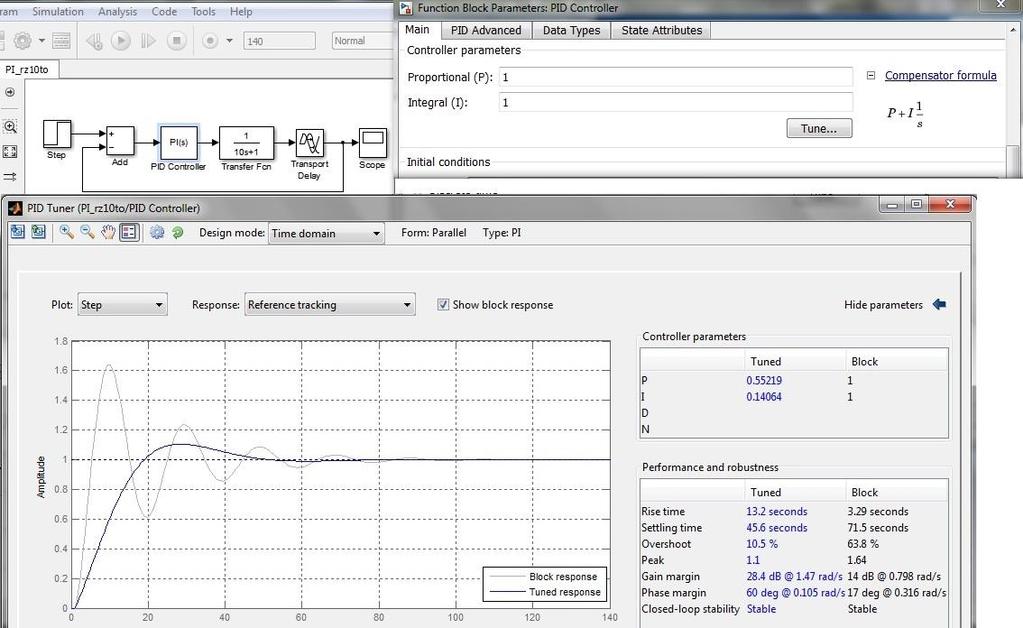Click the Block response legend entry
The image size is (1023, 628).
click(x=544, y=576)
